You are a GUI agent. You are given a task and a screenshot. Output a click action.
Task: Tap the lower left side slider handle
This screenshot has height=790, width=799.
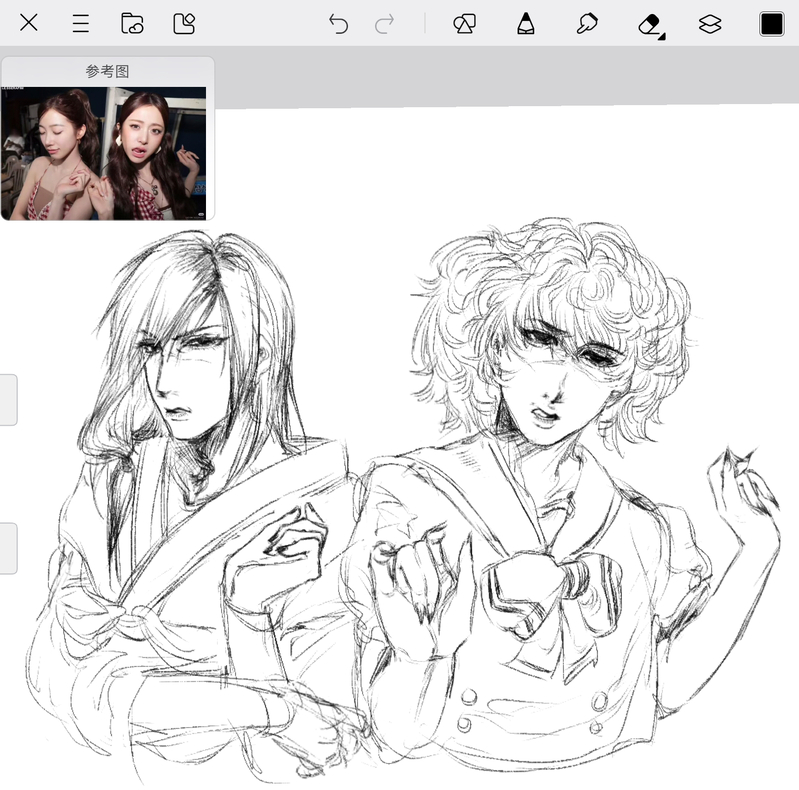coord(8,548)
